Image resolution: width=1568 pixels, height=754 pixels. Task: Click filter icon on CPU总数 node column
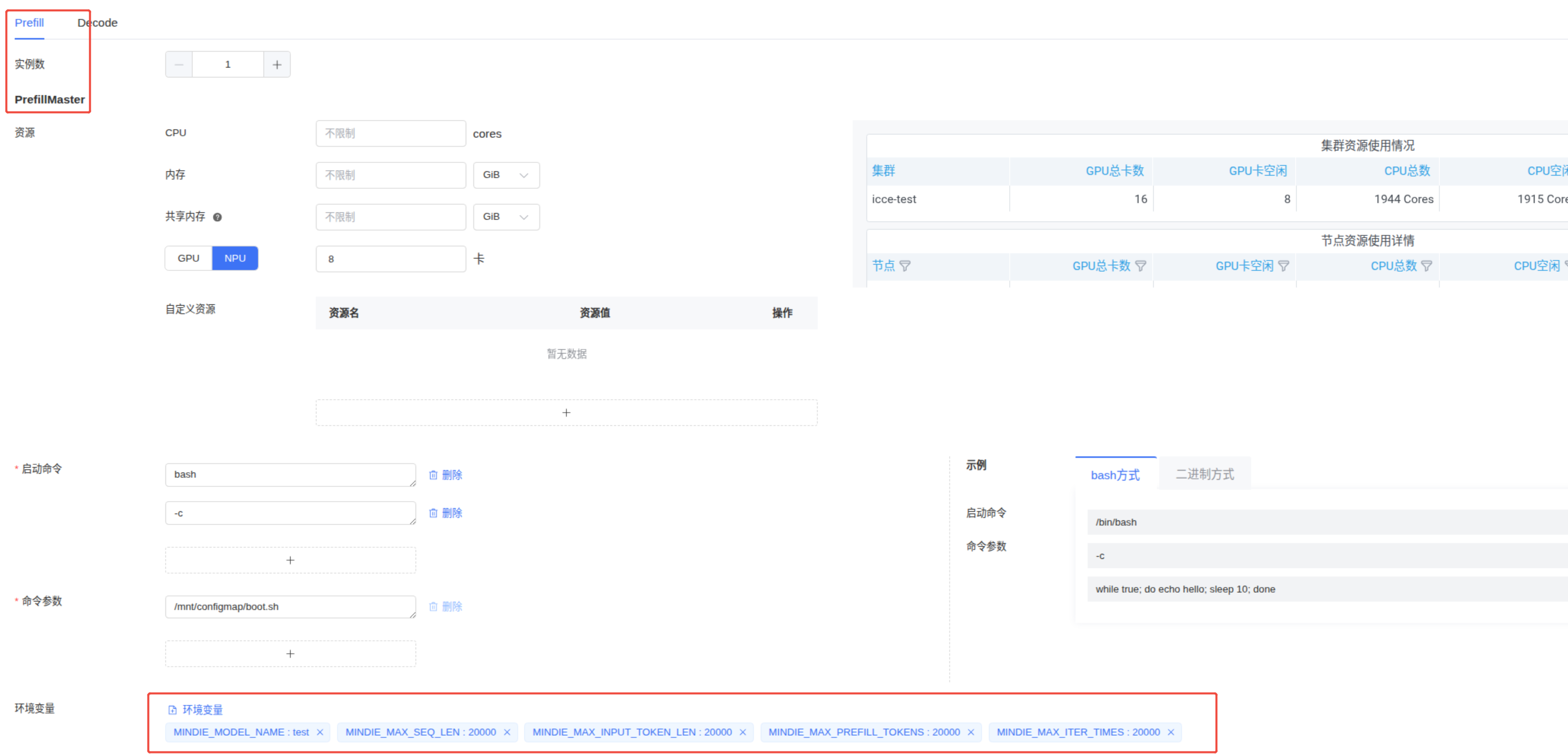1426,266
